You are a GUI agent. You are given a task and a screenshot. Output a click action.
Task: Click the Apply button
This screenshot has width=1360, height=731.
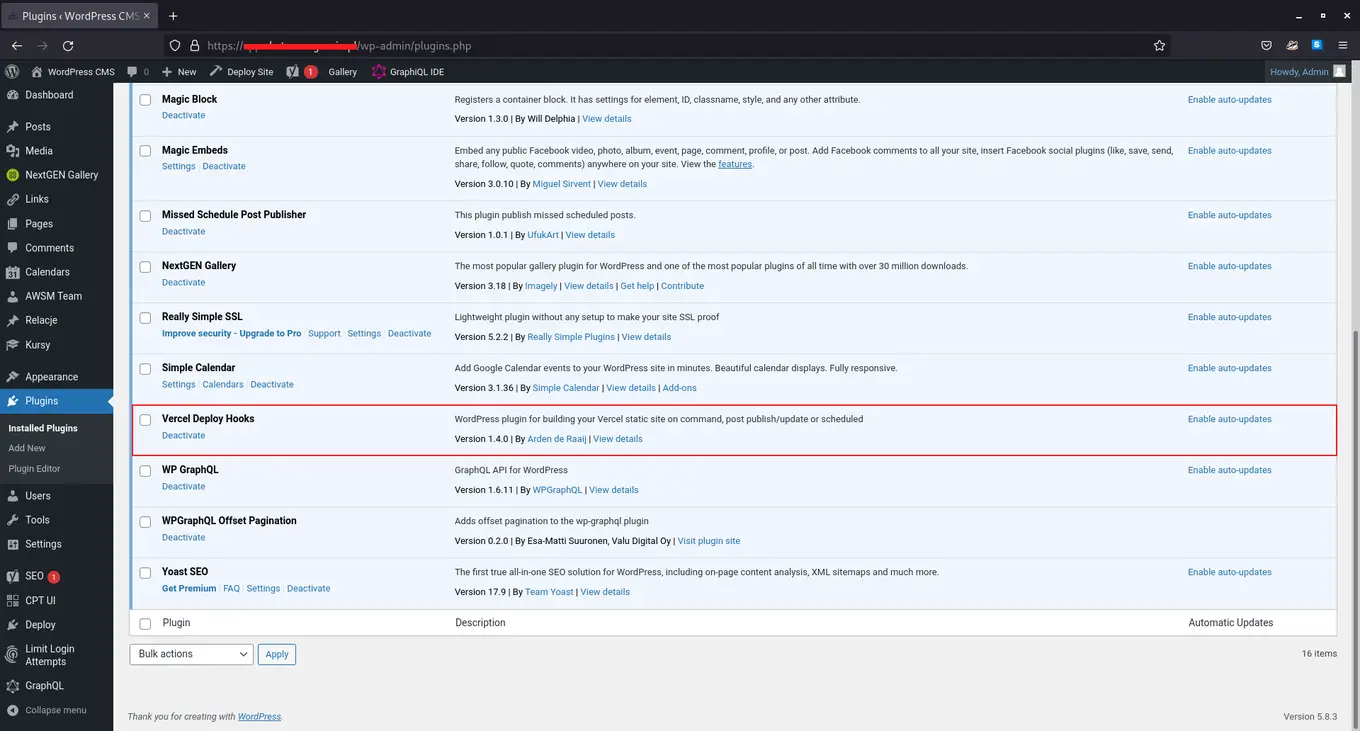276,654
